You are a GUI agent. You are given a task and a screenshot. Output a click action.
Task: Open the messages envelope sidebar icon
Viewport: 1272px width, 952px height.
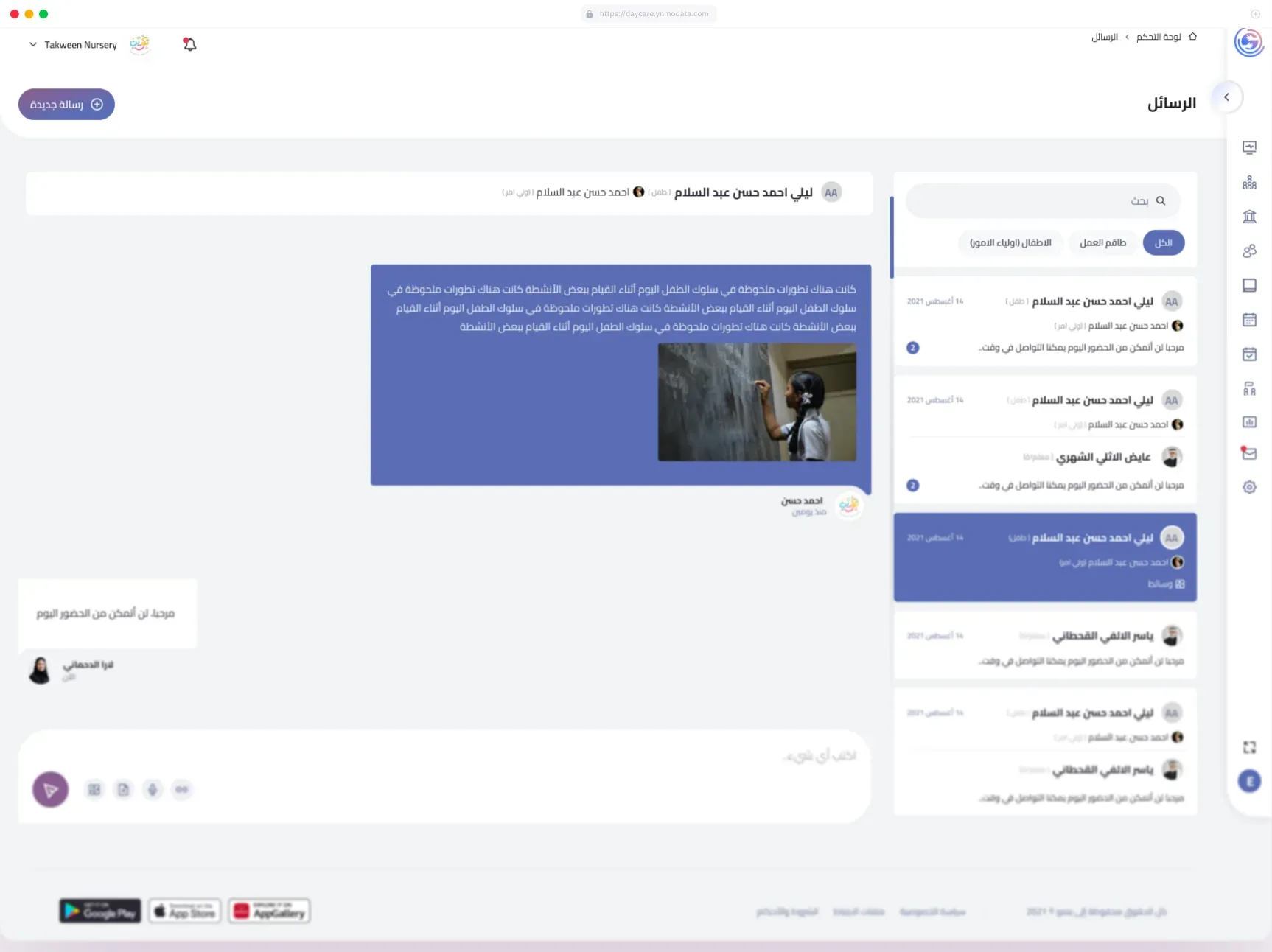(1249, 453)
